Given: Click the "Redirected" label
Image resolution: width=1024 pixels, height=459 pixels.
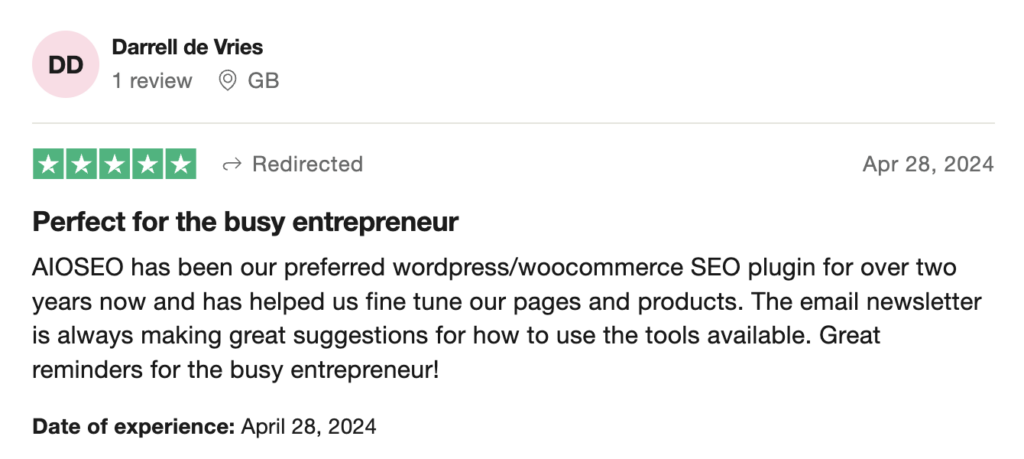Looking at the screenshot, I should click(307, 164).
